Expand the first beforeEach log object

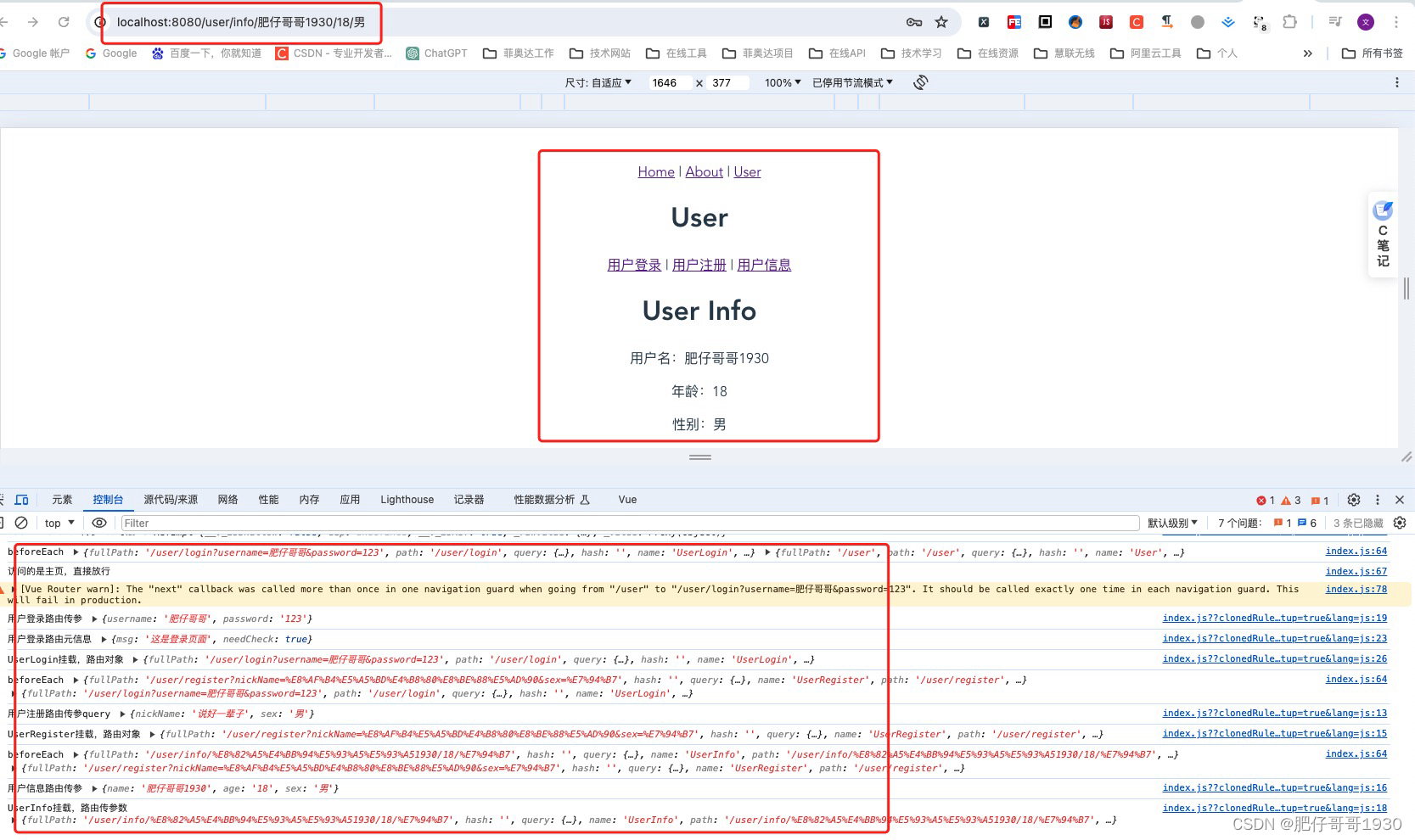point(76,552)
